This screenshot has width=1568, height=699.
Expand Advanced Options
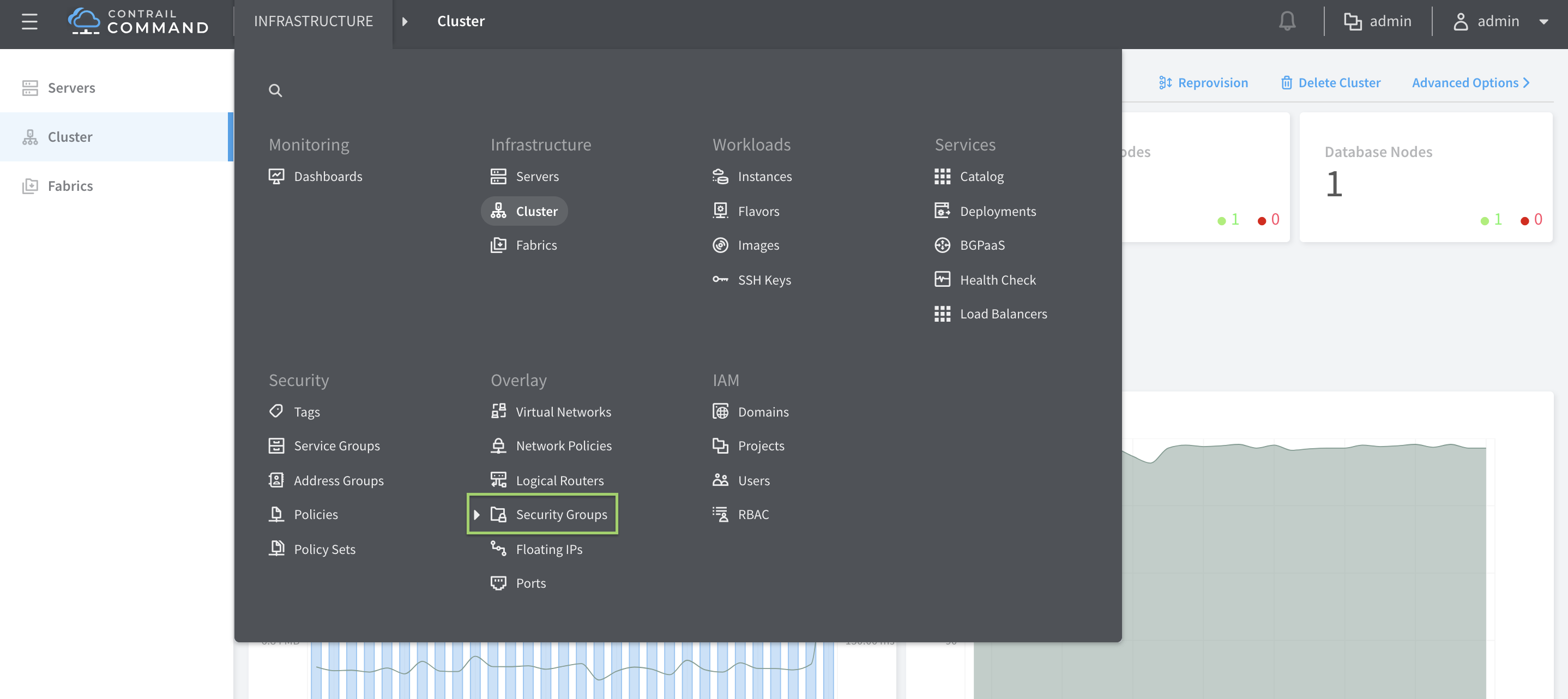click(1470, 83)
